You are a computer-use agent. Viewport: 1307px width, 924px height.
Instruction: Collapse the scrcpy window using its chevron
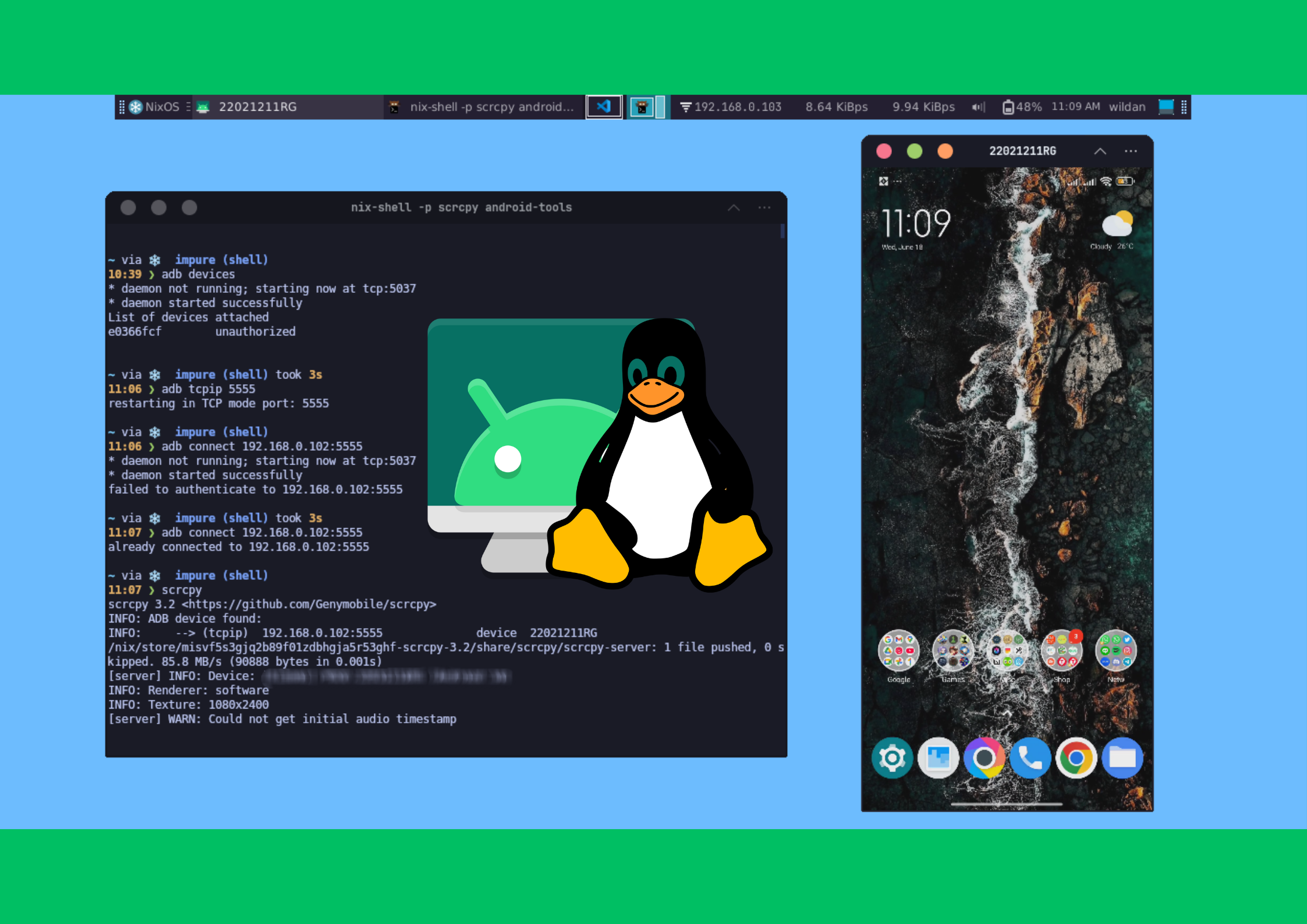point(1100,150)
